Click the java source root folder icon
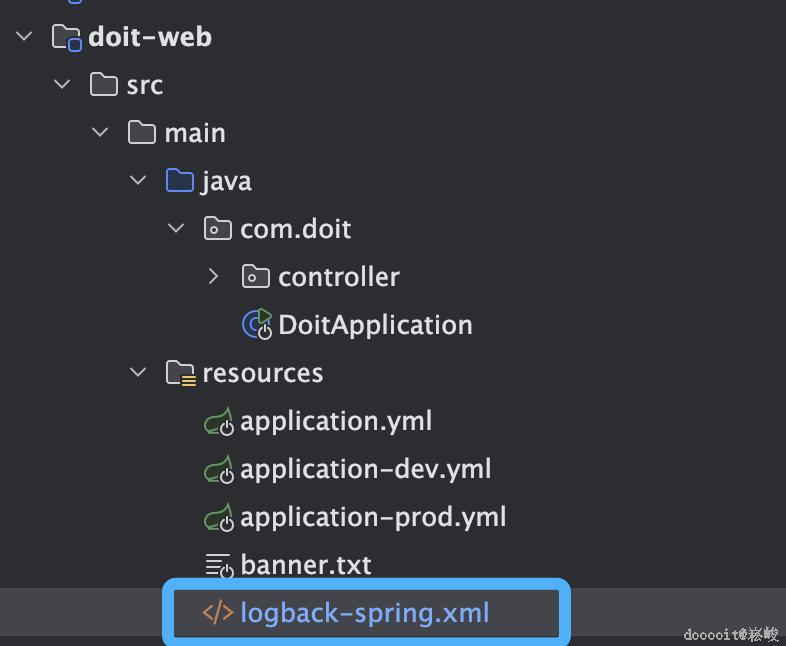This screenshot has width=786, height=646. (180, 181)
